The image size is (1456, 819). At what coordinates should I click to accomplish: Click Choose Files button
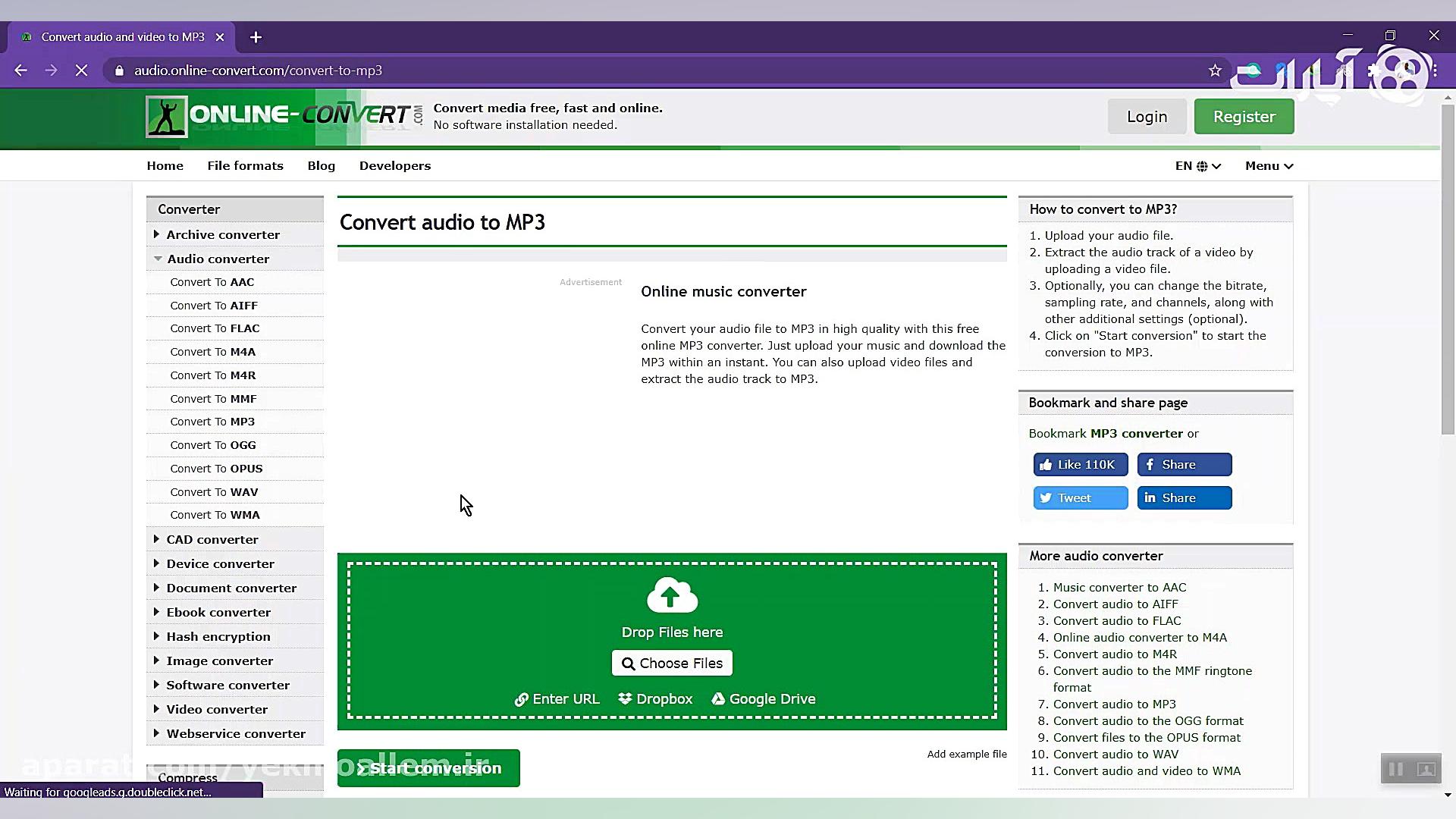point(672,664)
